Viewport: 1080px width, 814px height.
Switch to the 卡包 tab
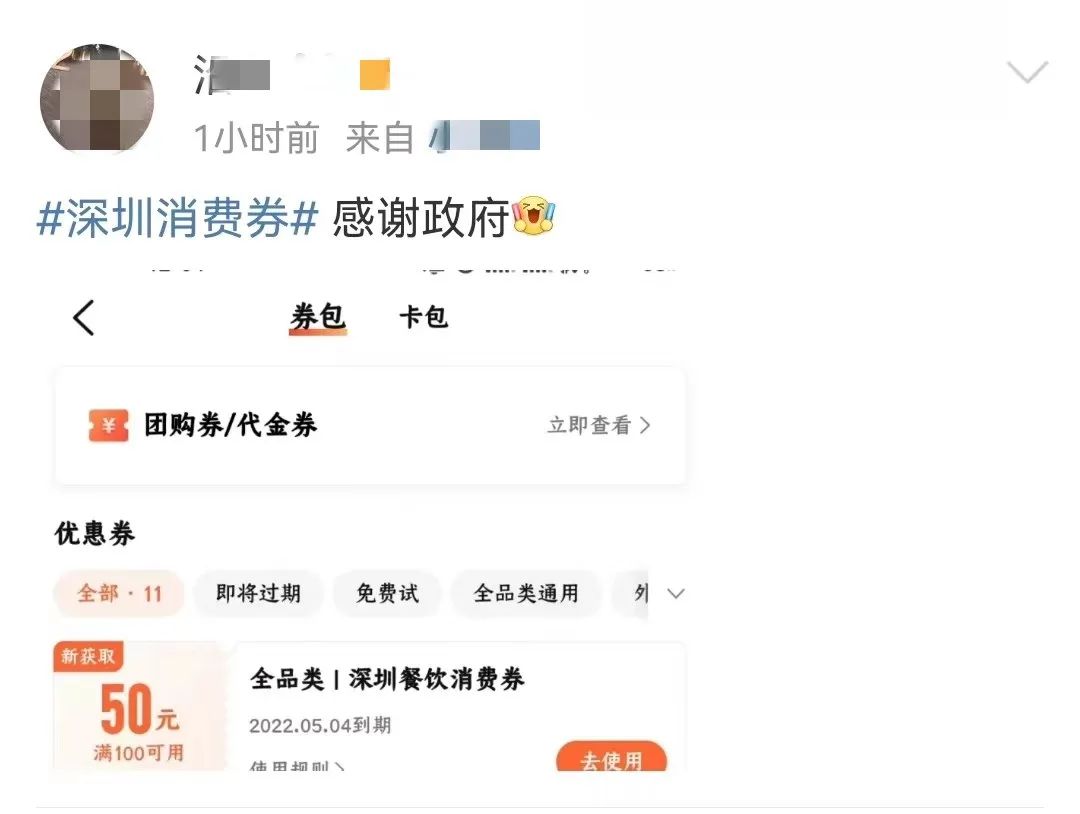[424, 317]
